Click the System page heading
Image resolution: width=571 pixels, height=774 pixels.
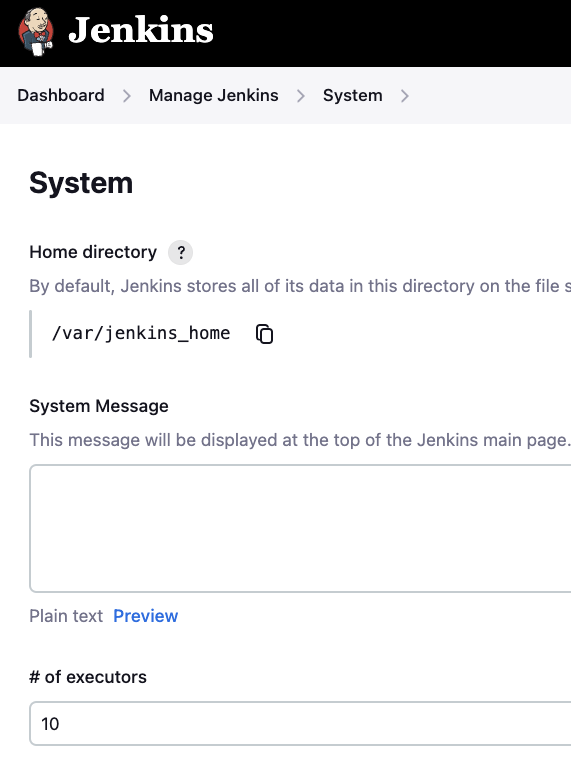pos(81,183)
